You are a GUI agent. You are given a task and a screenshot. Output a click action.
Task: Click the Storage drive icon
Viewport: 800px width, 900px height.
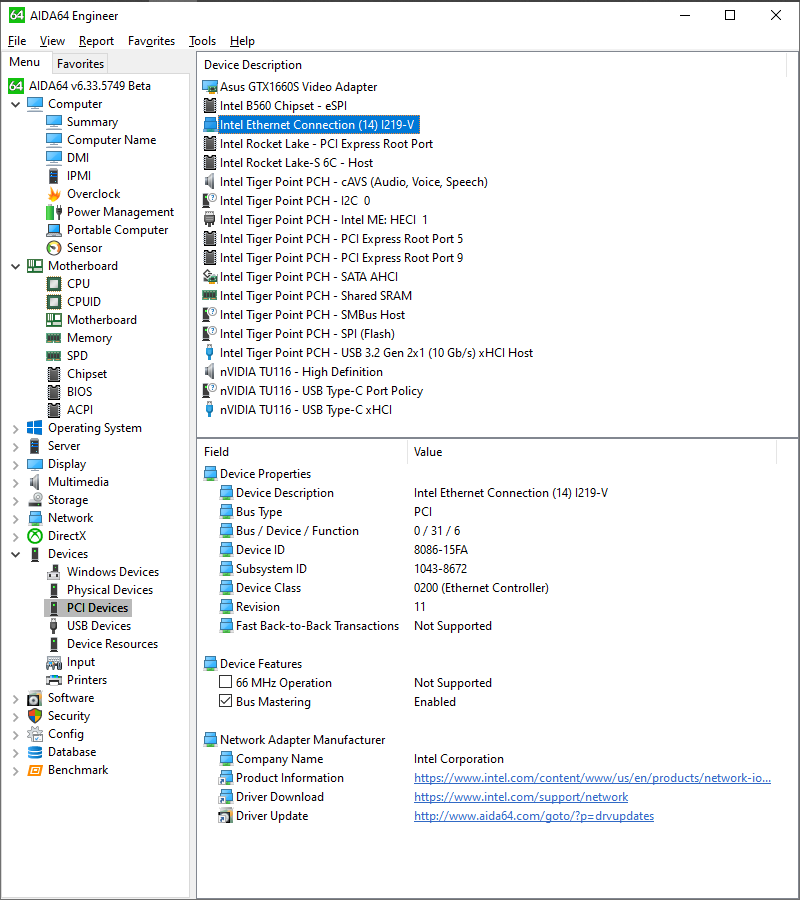tap(35, 500)
